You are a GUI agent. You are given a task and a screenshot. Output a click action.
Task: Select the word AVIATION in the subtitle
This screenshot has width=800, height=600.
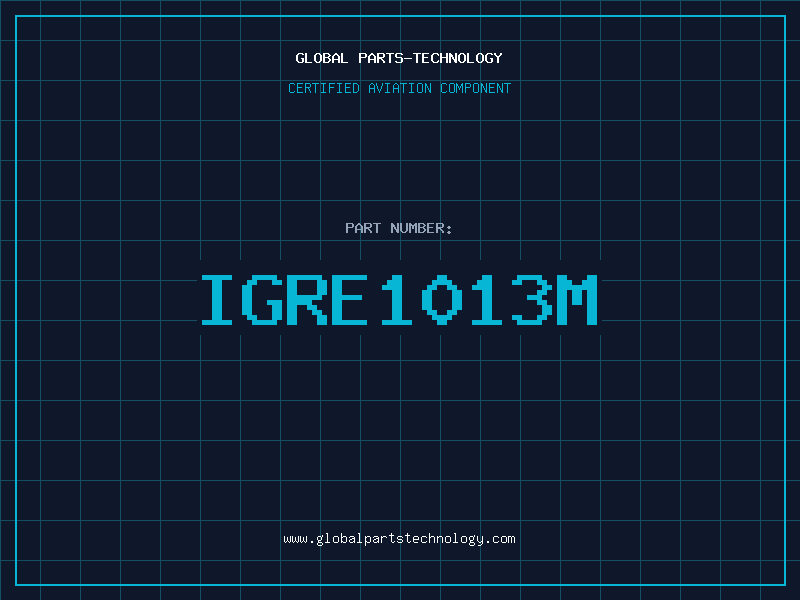coord(399,89)
